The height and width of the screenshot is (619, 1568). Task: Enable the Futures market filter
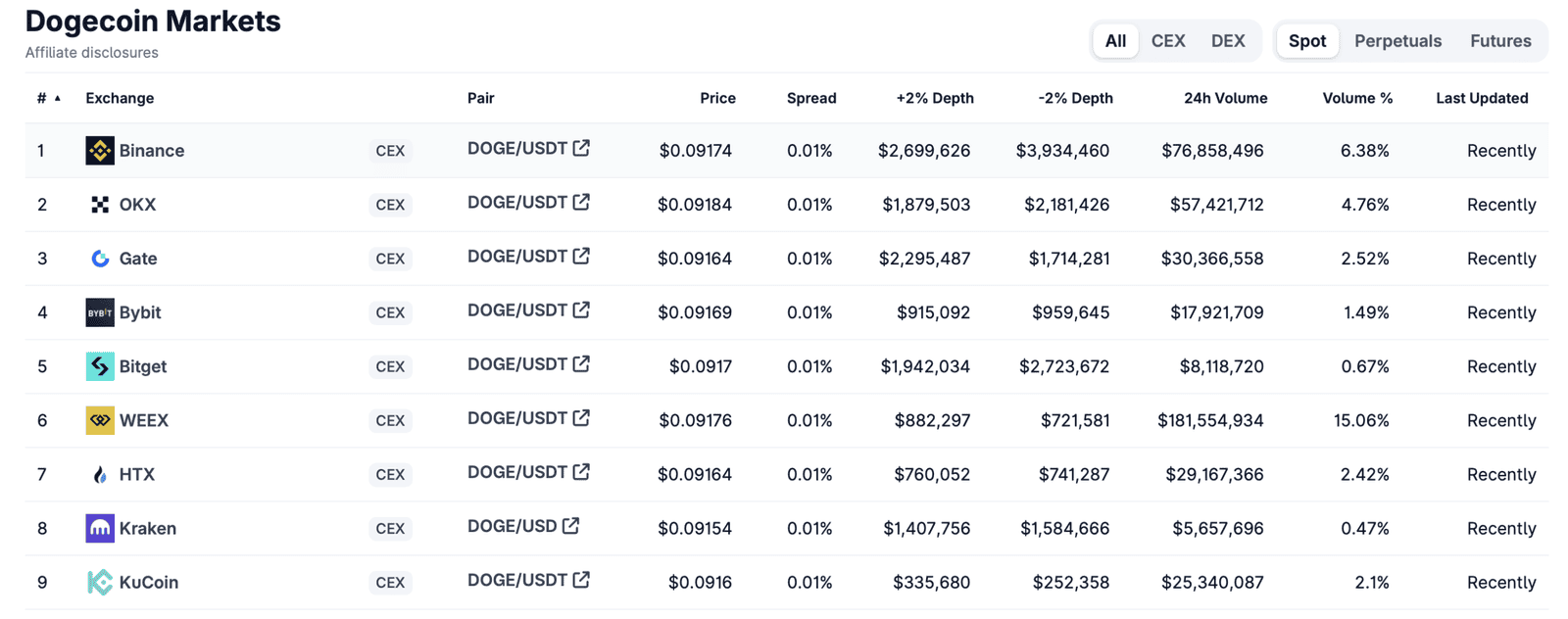click(x=1499, y=40)
